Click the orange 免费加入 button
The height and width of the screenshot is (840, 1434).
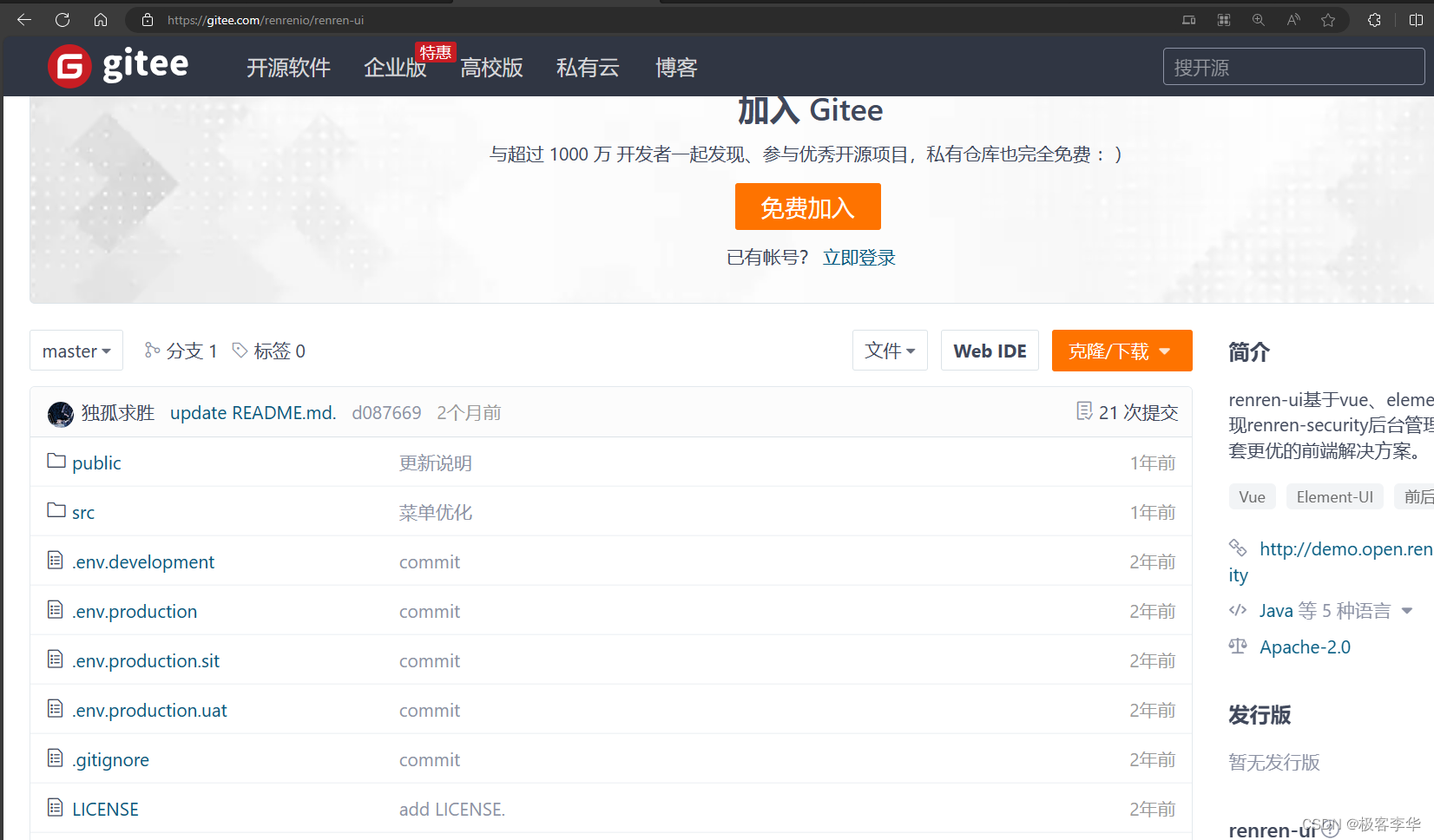click(x=808, y=207)
